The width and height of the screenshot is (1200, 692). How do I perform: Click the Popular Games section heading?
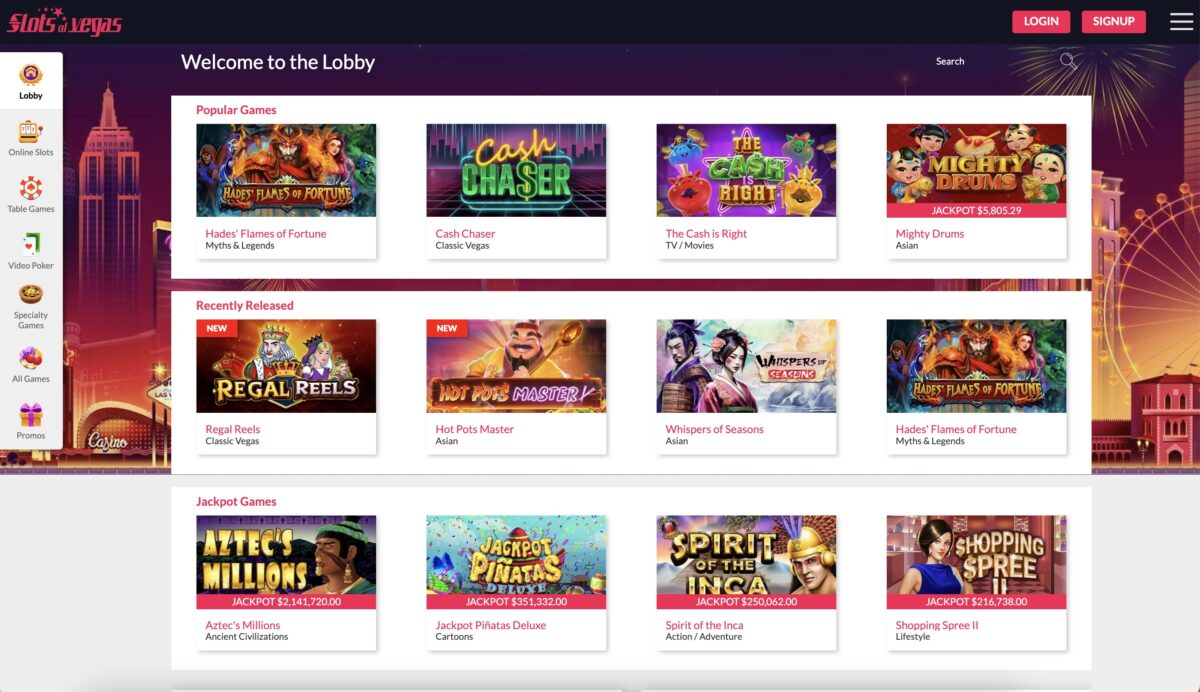coord(236,110)
